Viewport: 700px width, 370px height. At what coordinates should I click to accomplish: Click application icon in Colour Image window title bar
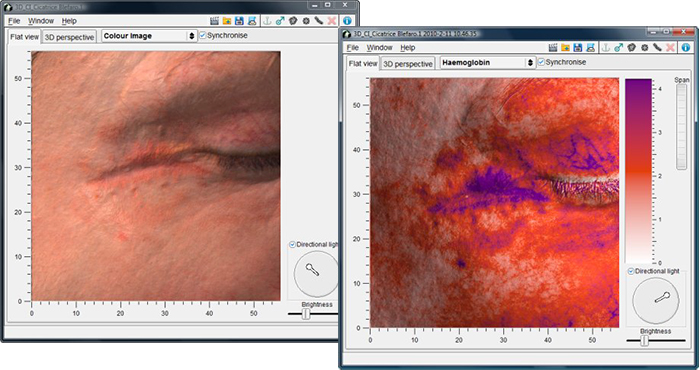(8, 7)
